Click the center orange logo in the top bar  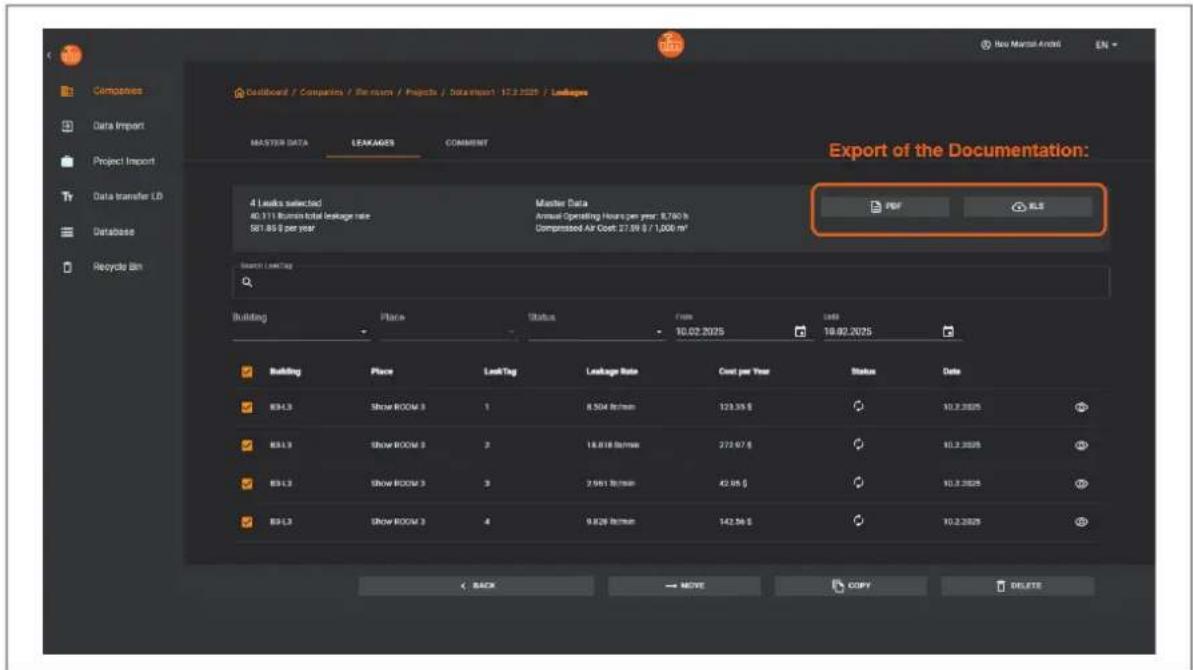tap(670, 45)
